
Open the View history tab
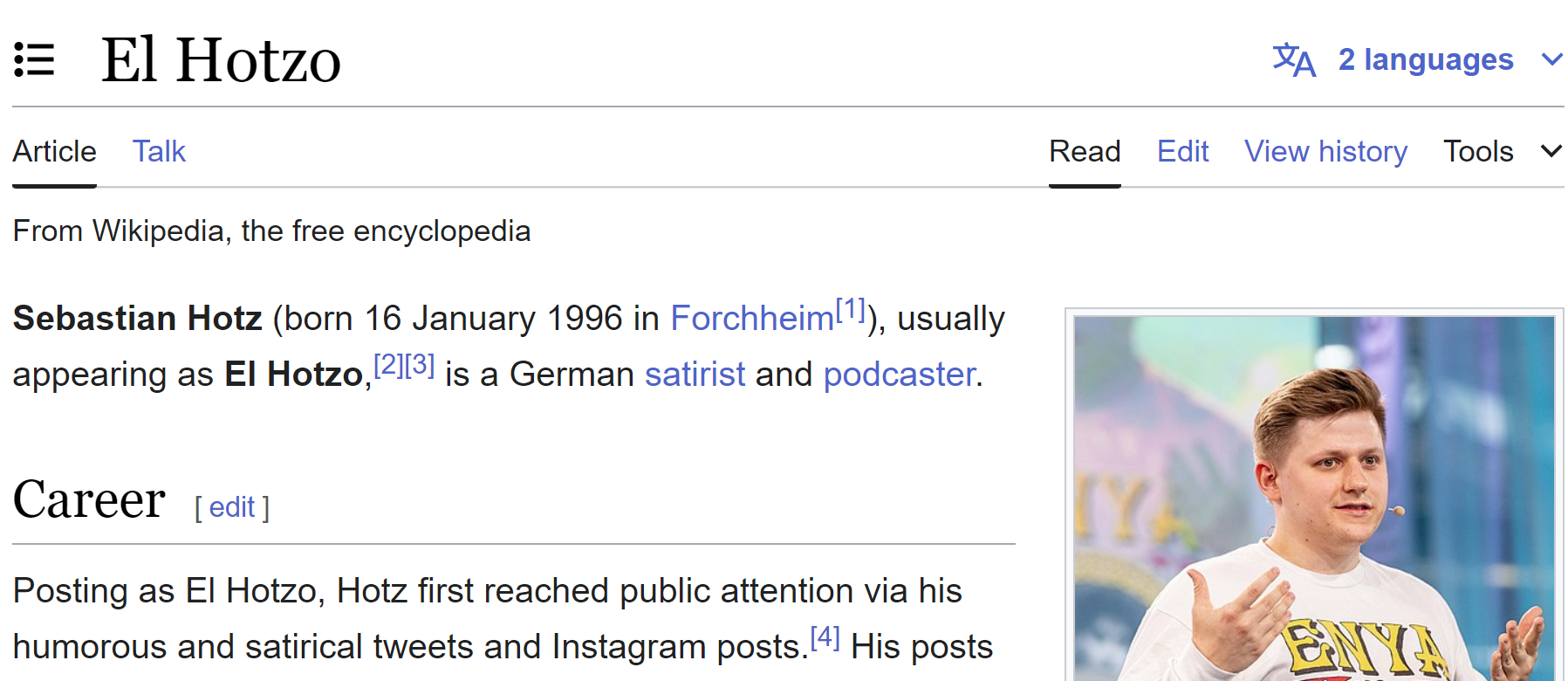click(1325, 151)
